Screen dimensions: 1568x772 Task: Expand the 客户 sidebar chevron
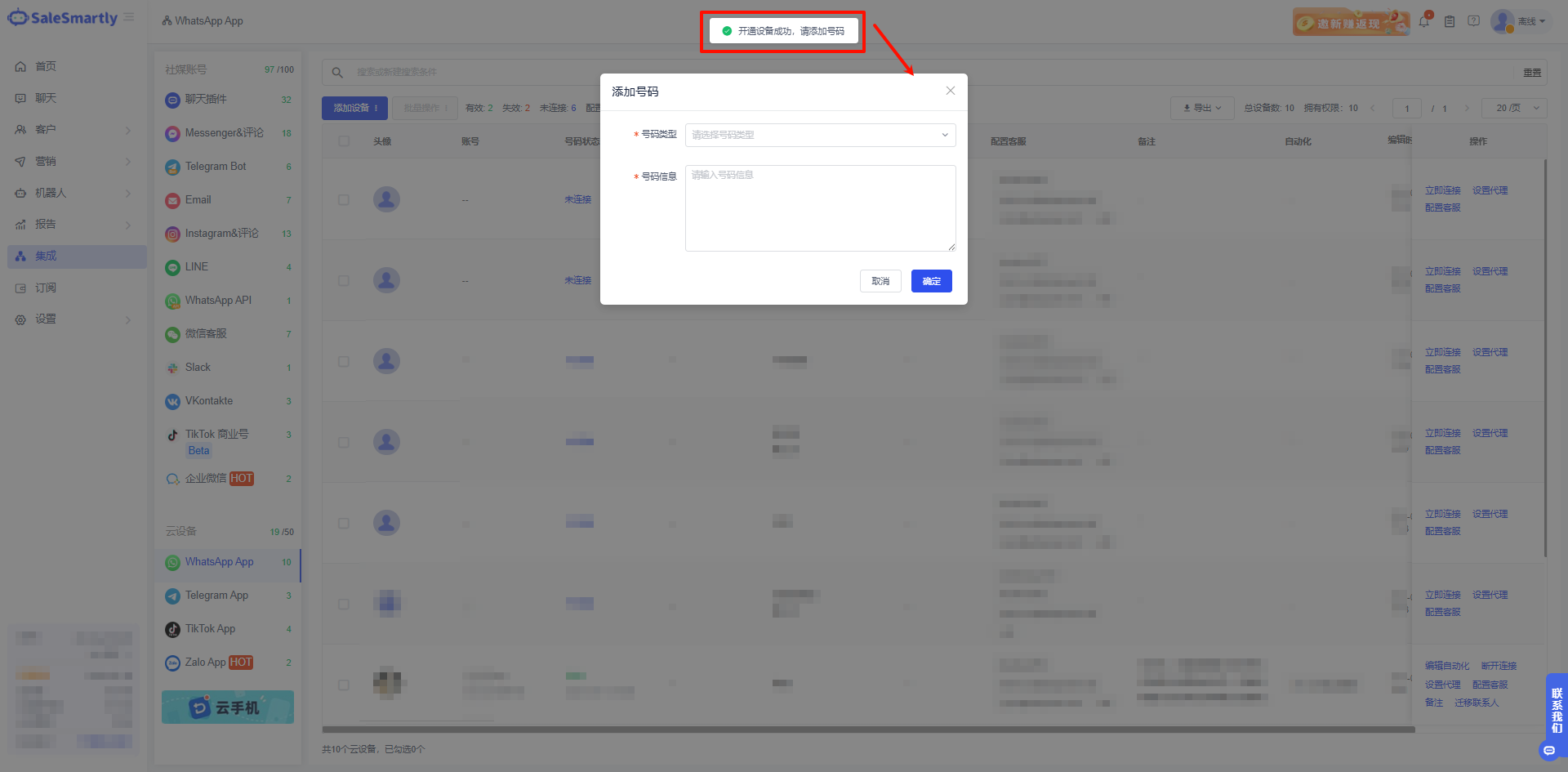tap(128, 130)
